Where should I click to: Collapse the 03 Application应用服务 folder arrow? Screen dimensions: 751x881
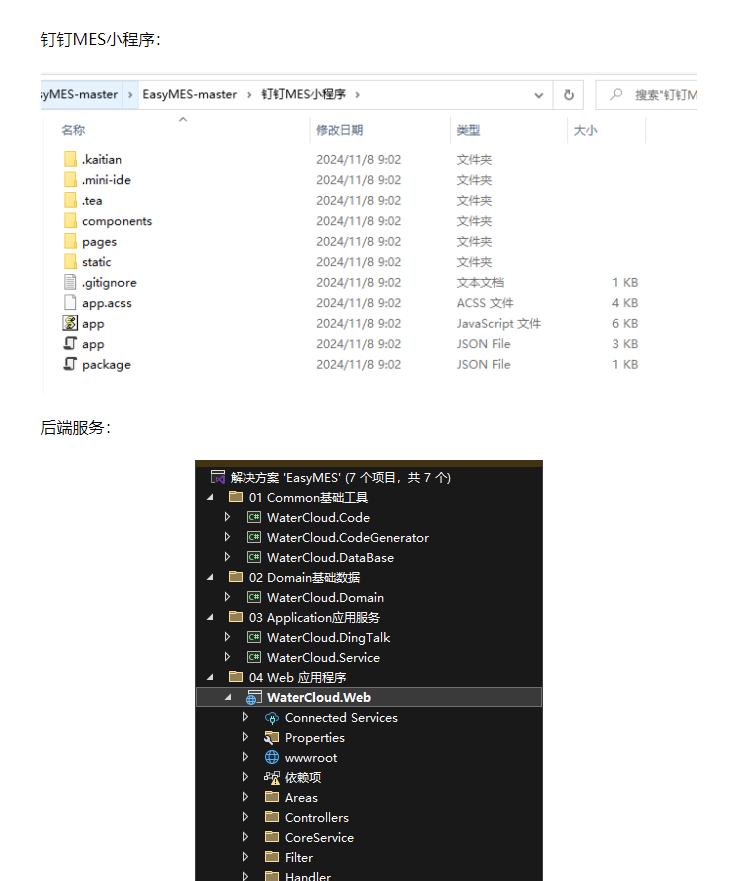click(211, 617)
